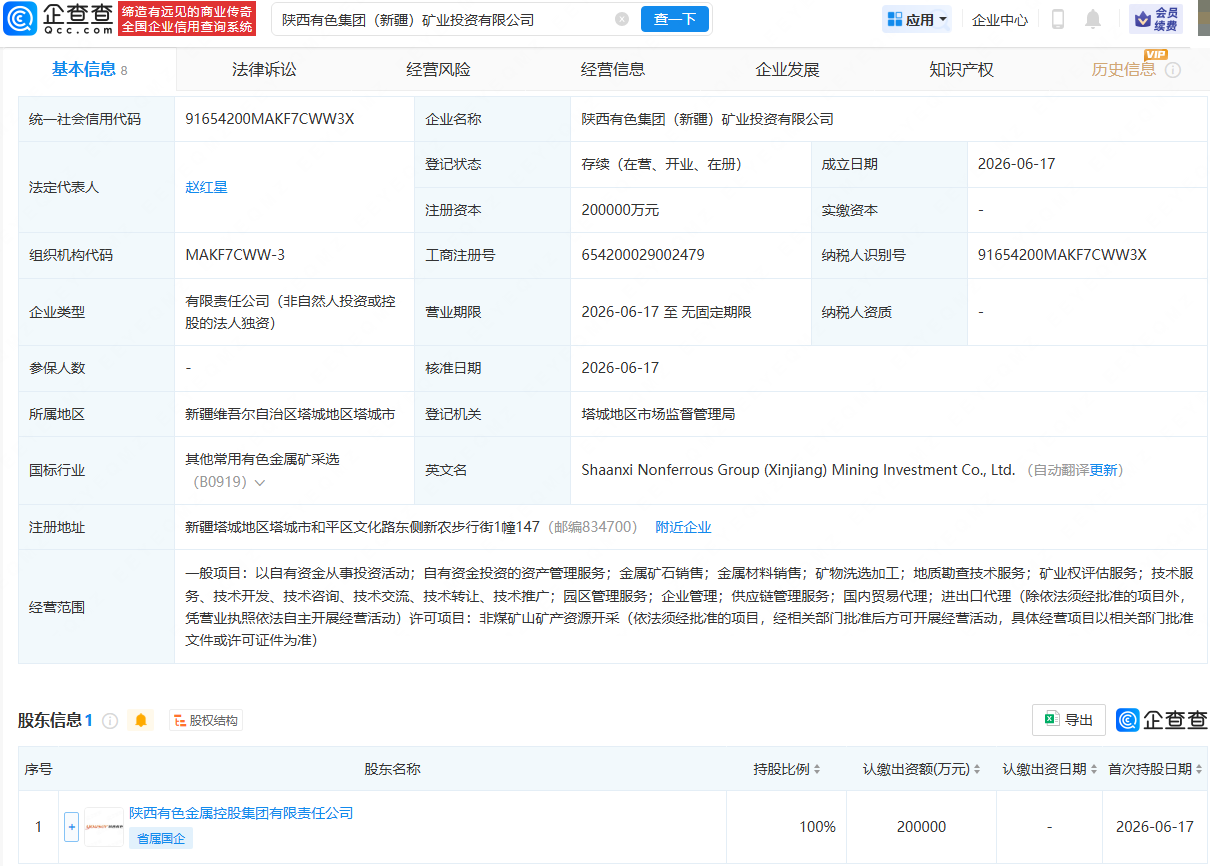
Task: Select the English name Shaanxi Nonferrous Group text
Action: 798,470
